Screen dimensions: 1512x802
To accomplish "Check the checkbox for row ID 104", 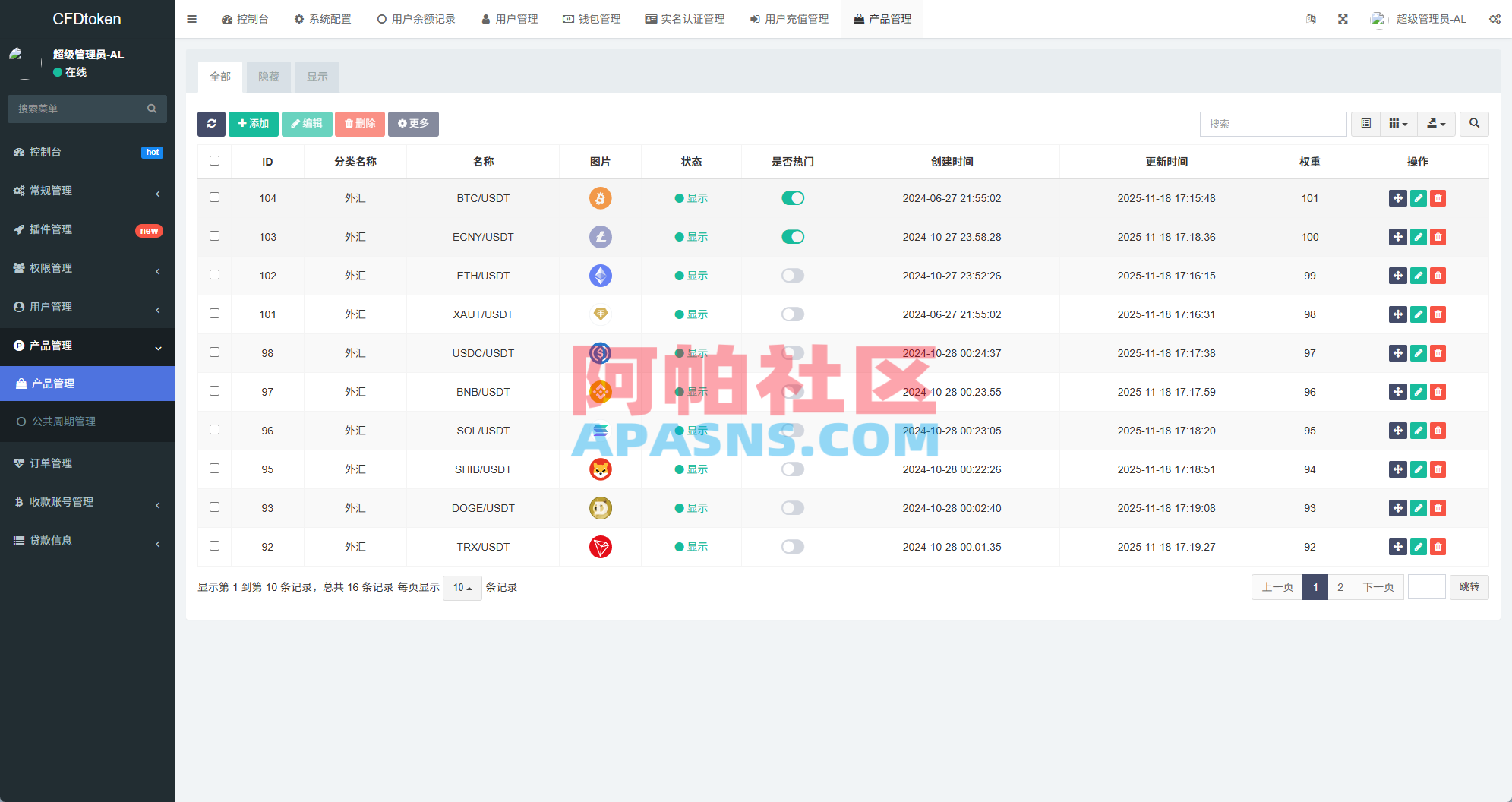I will pos(214,197).
